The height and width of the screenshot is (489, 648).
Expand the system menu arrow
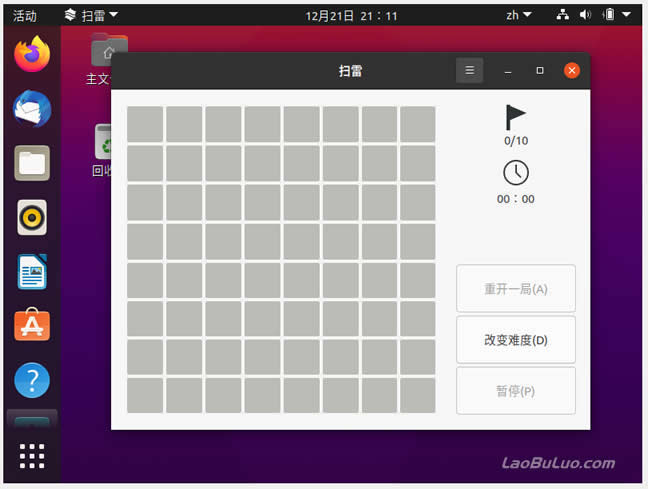coord(627,15)
